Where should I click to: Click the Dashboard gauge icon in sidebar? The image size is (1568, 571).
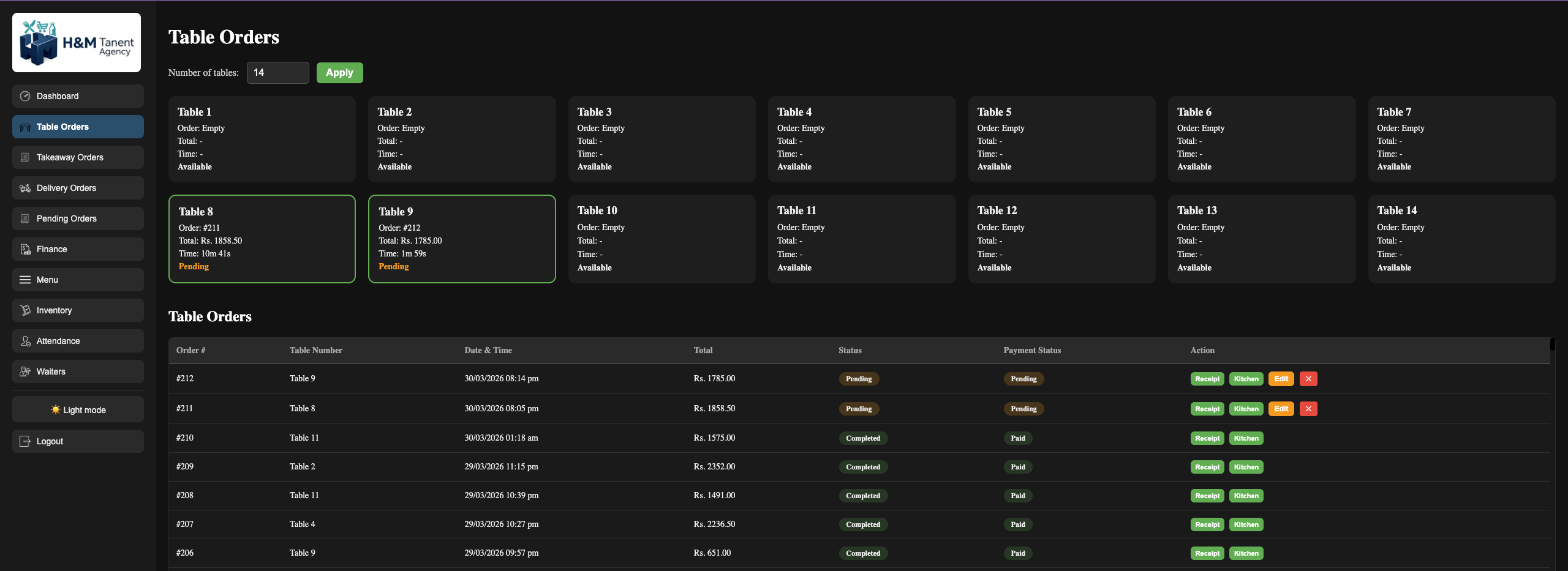[25, 96]
